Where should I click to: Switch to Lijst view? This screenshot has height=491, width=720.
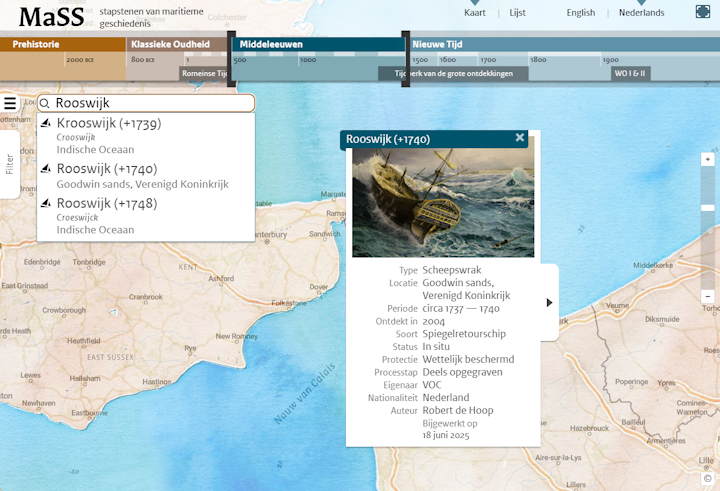[x=517, y=13]
